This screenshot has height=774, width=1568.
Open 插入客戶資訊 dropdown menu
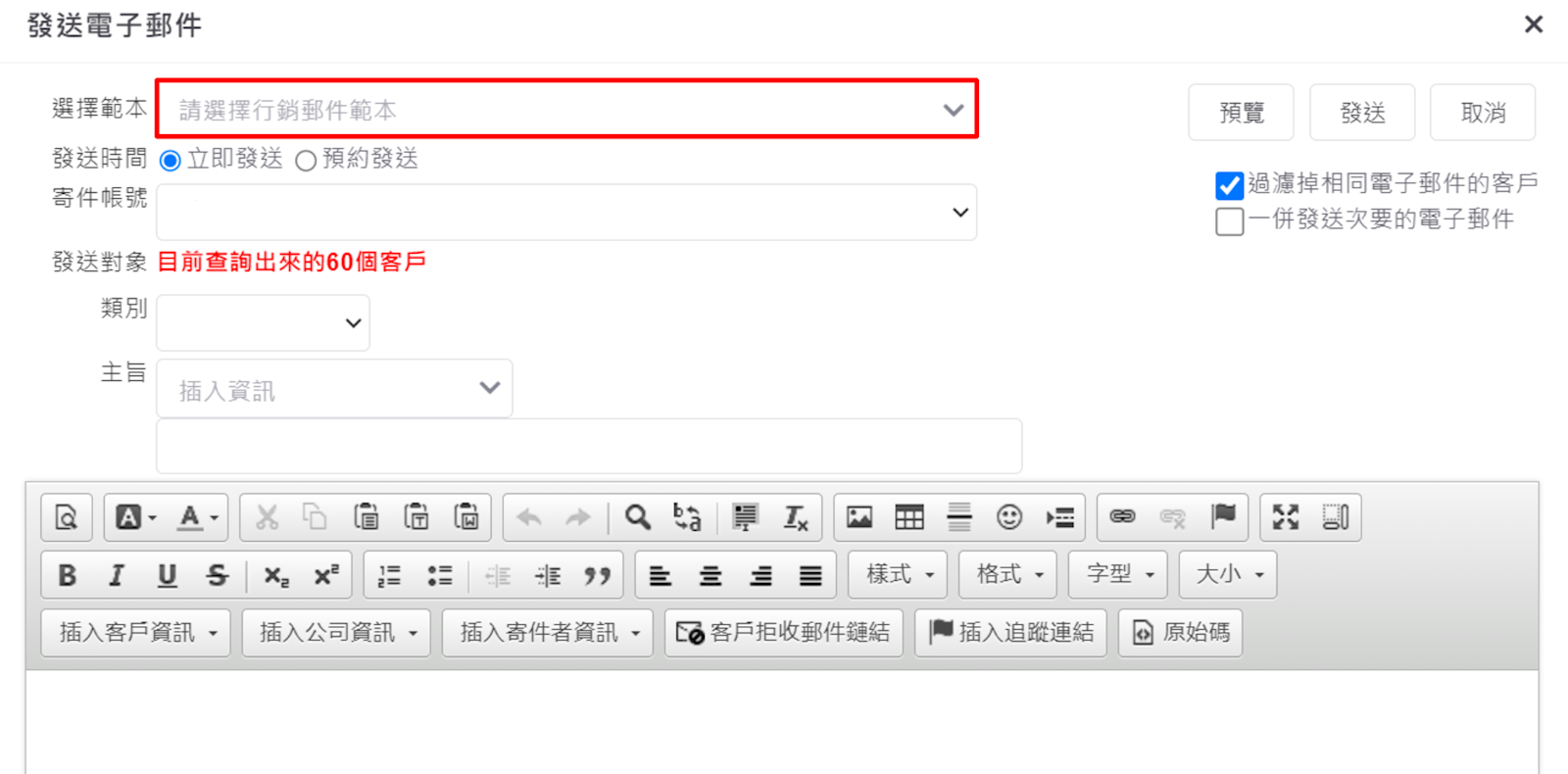tap(136, 633)
